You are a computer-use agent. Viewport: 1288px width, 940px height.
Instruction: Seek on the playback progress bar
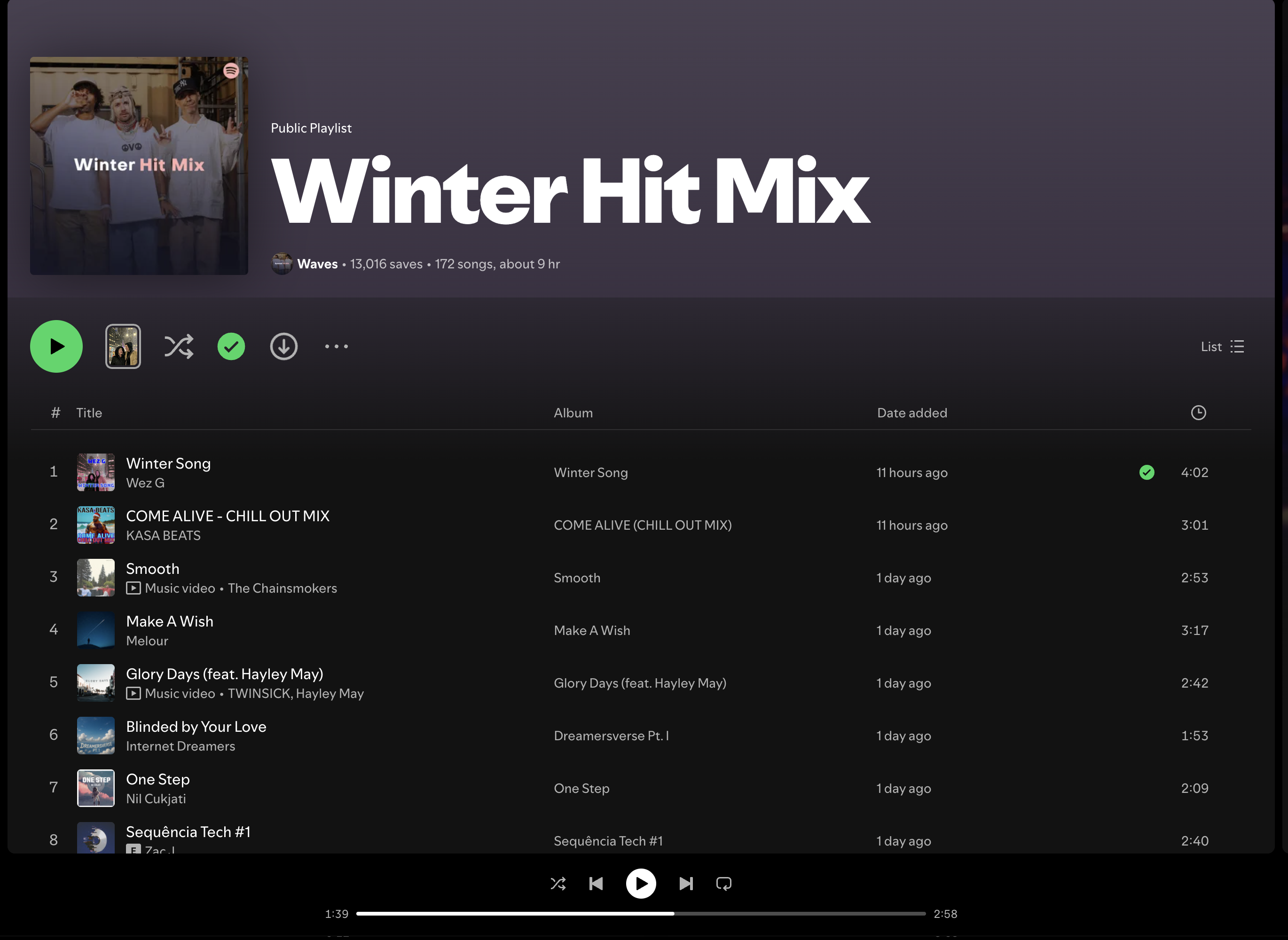(x=640, y=914)
